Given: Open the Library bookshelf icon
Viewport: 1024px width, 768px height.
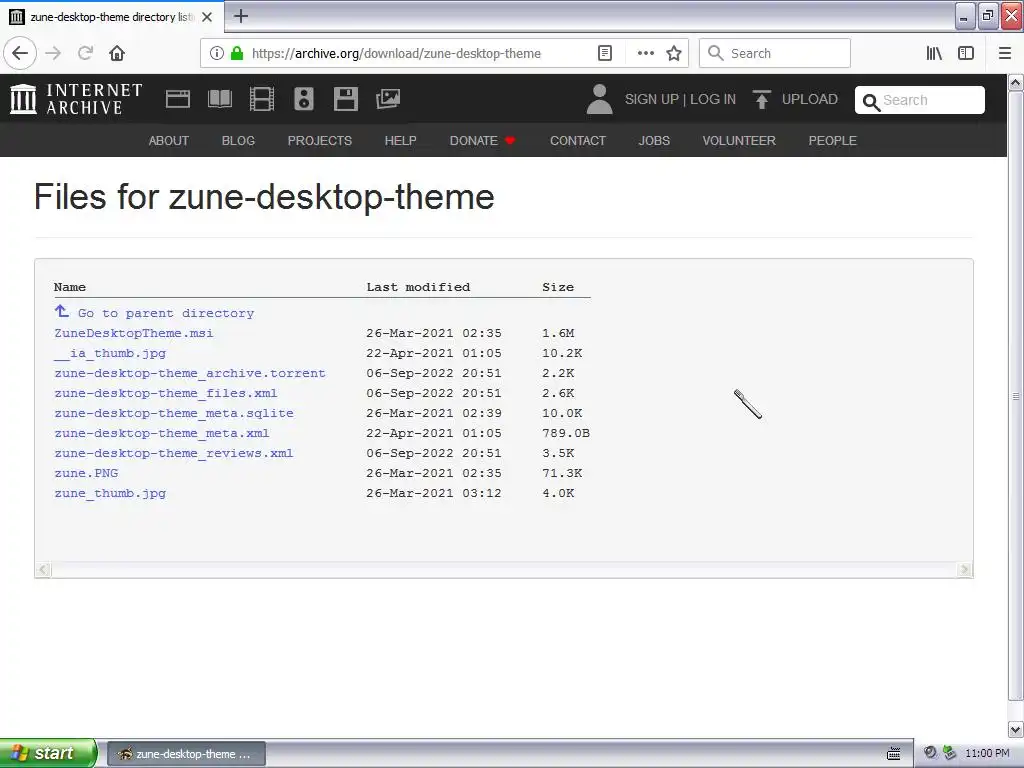Looking at the screenshot, I should click(x=934, y=53).
